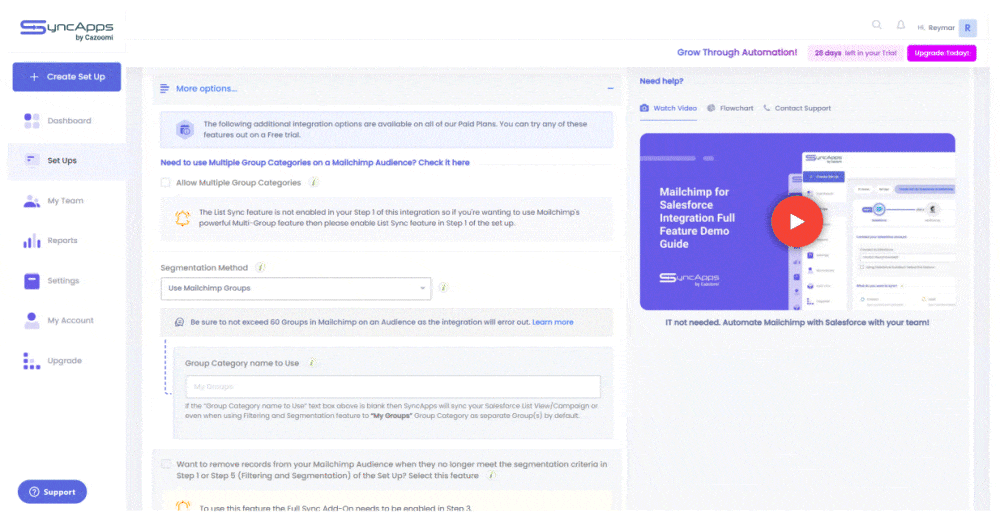
Task: Focus the Group Category name input field
Action: 393,387
